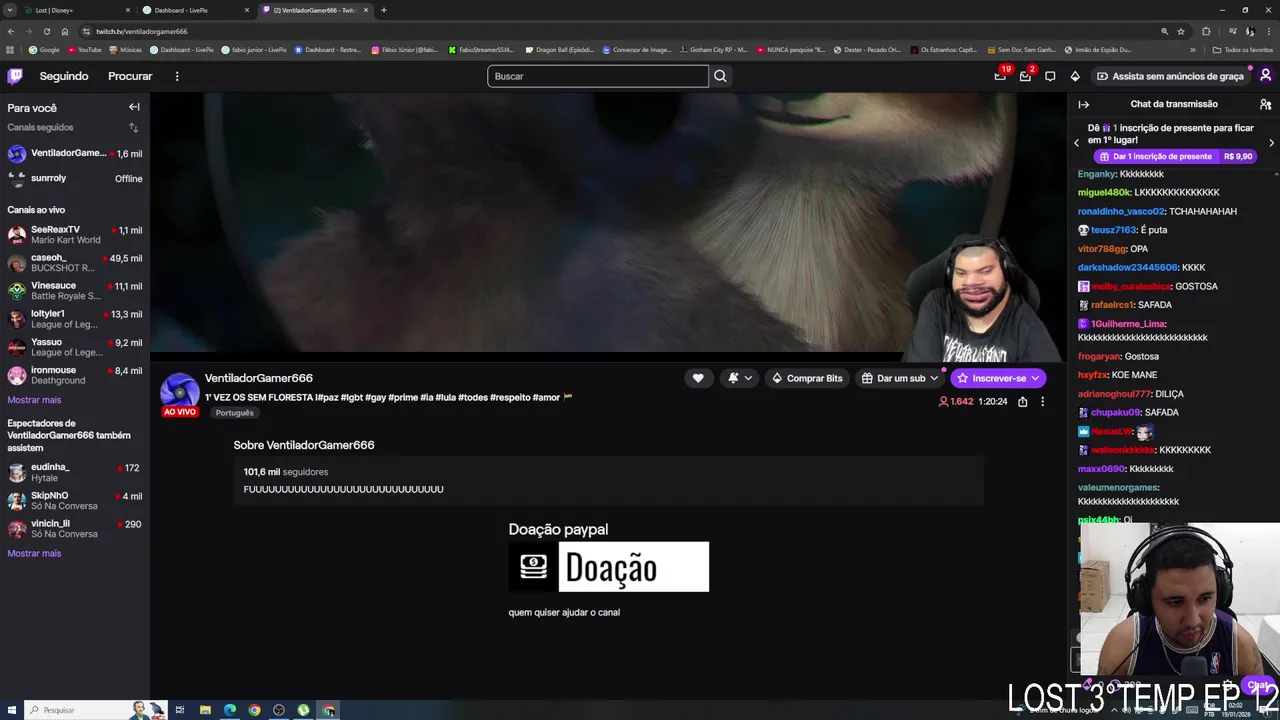
Task: Open sunrroly offline channel
Action: (75, 179)
